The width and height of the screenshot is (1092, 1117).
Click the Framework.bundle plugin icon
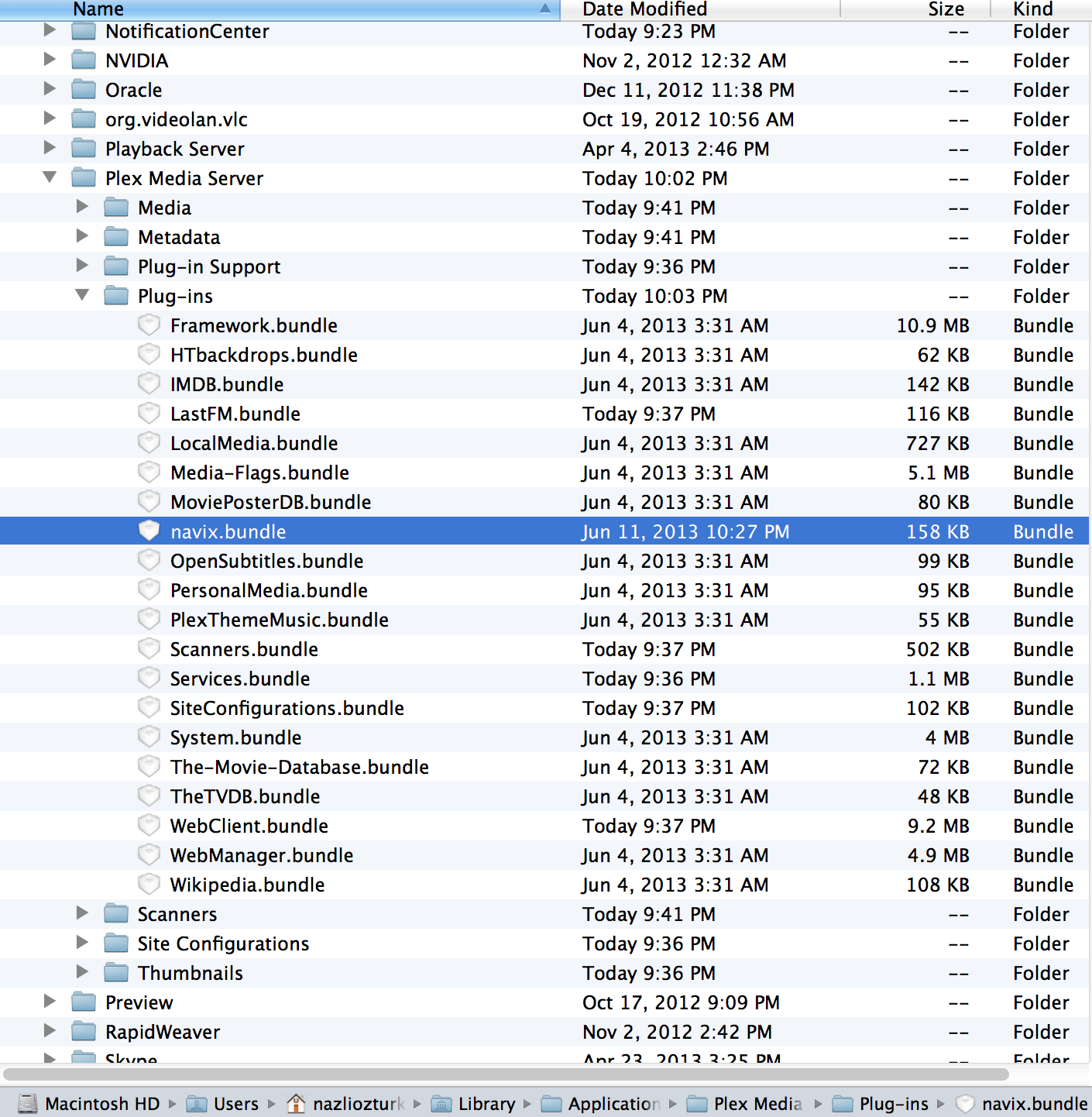[149, 325]
